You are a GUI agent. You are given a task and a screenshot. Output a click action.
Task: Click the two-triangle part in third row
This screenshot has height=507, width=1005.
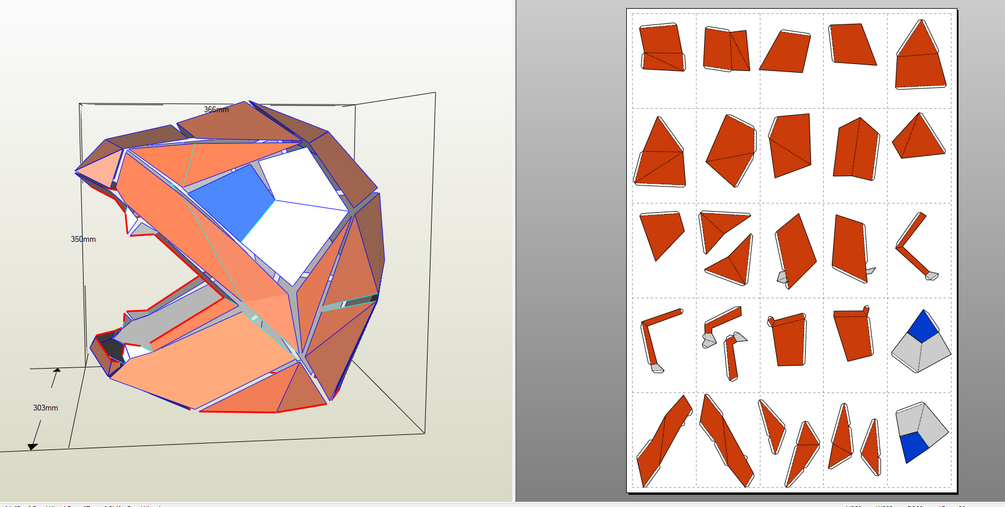pos(726,247)
